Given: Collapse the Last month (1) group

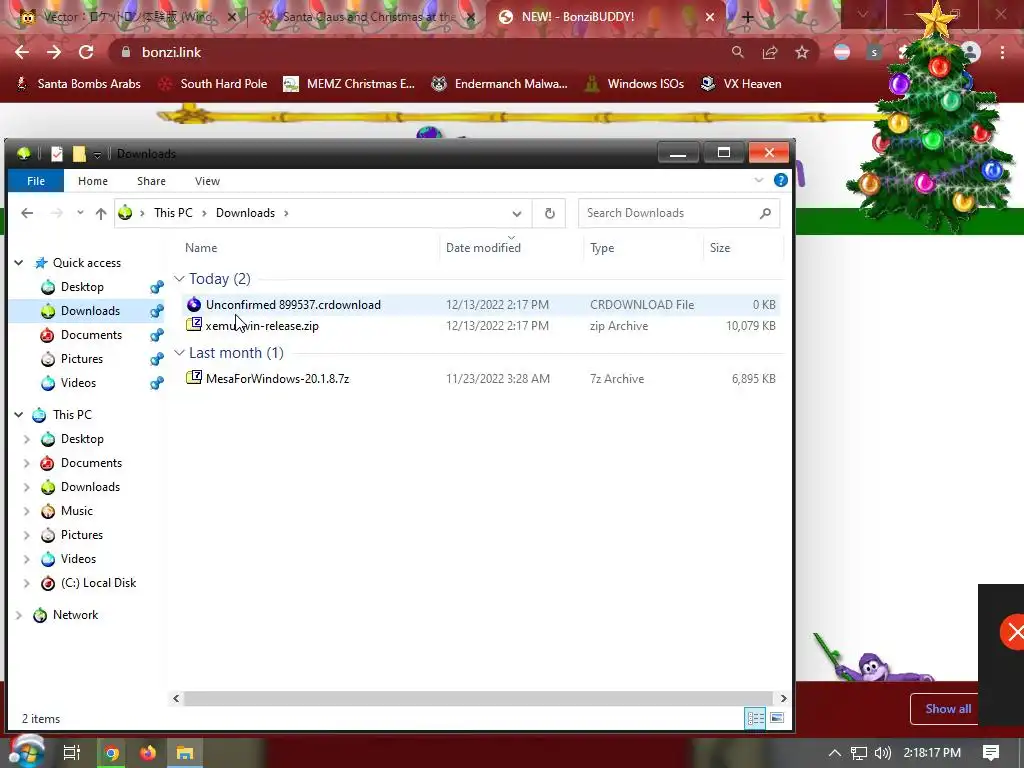Looking at the screenshot, I should (179, 353).
